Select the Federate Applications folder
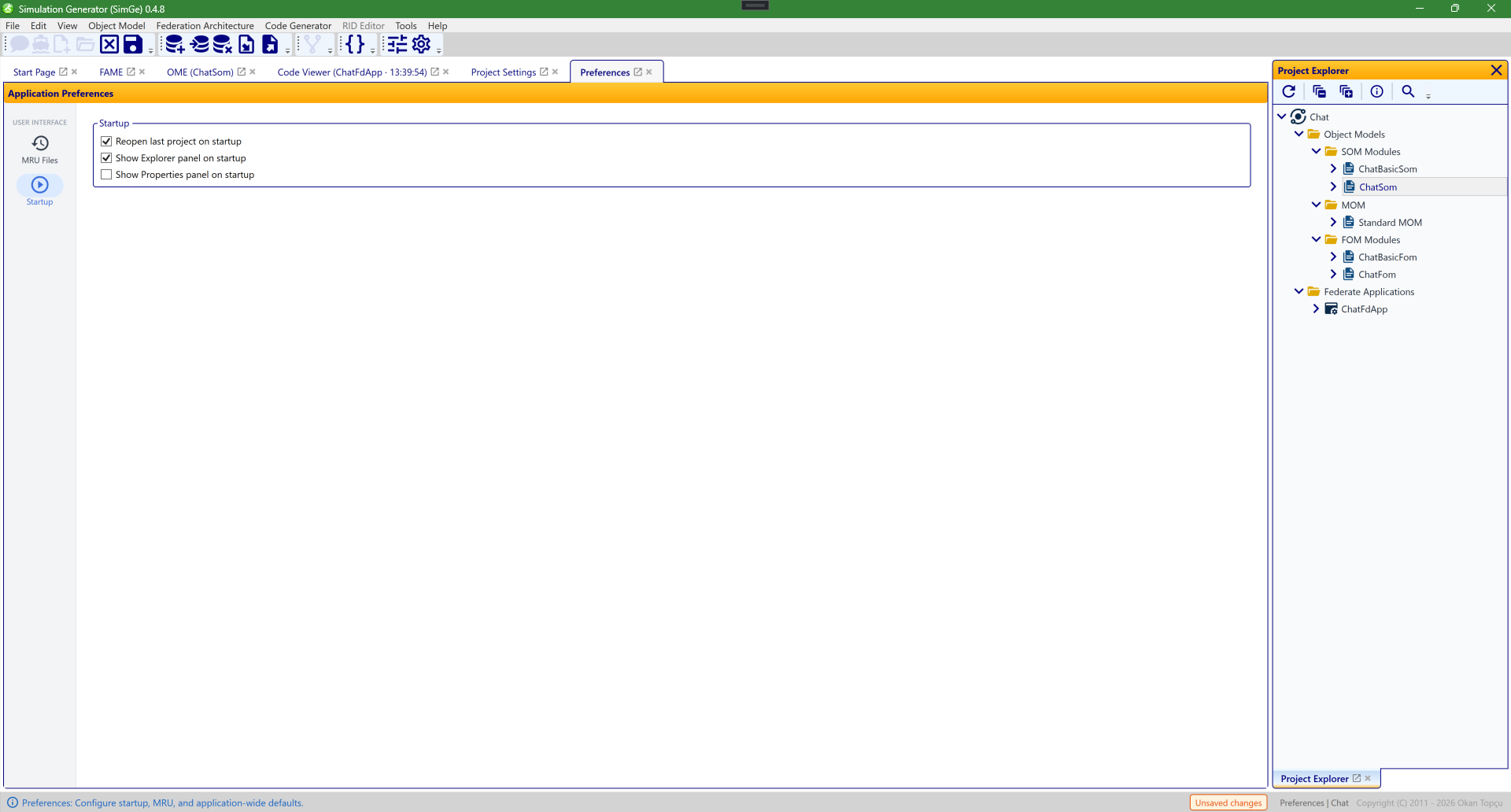 point(1369,291)
